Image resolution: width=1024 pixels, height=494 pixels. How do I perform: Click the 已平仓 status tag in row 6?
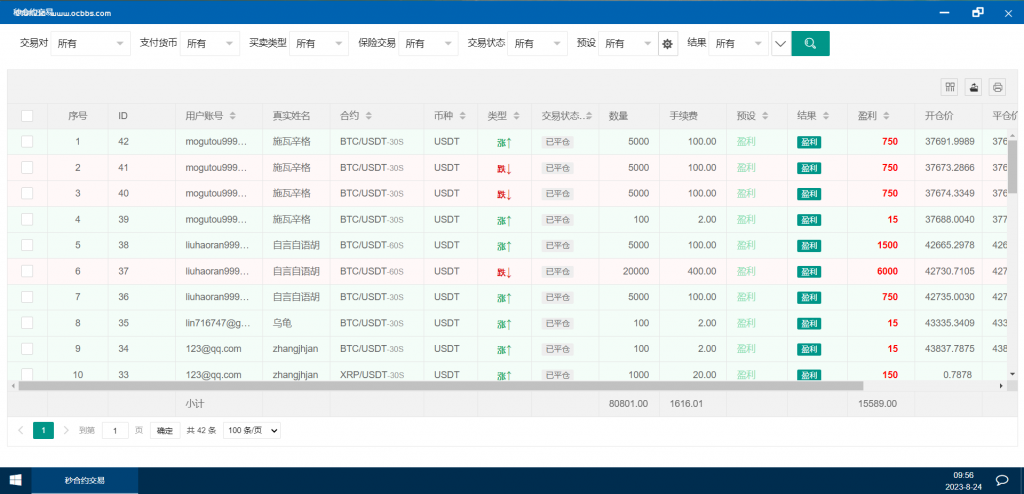point(557,272)
